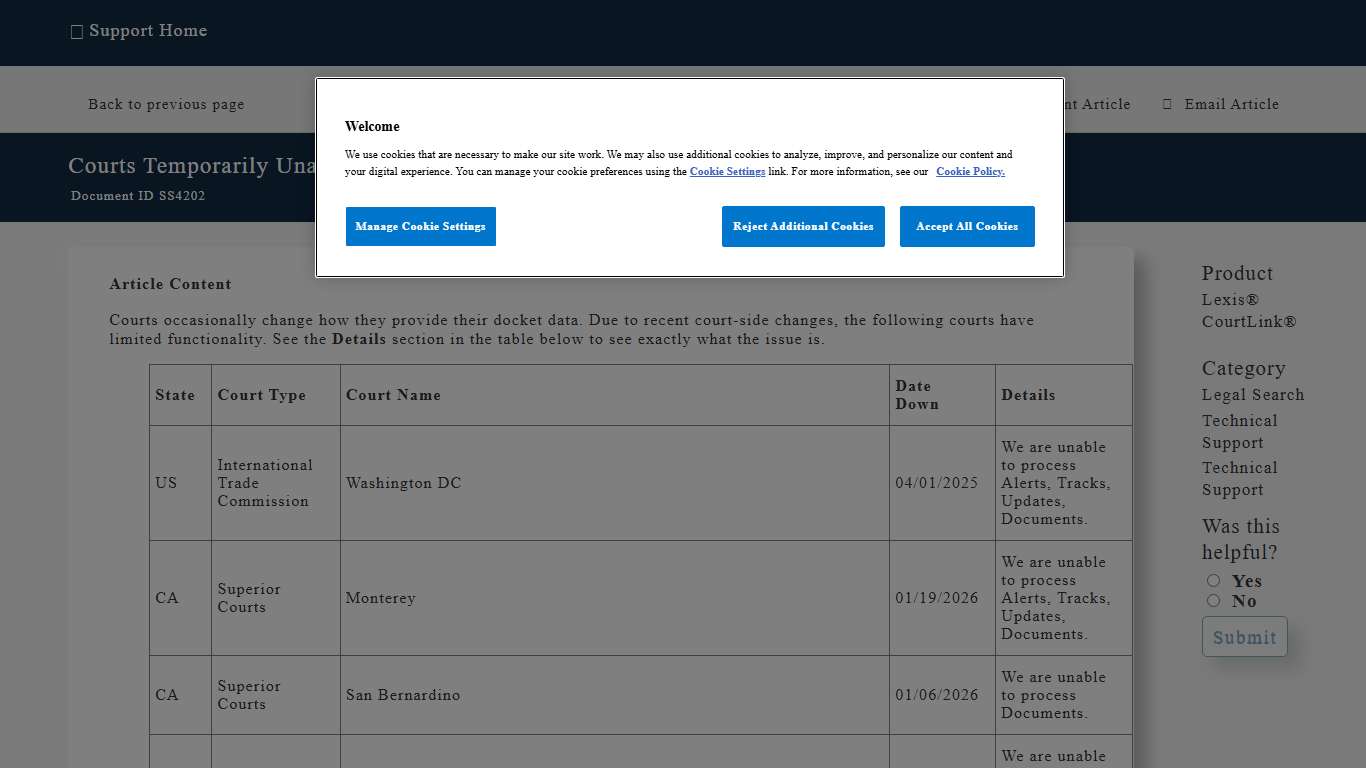Click Manage Cookie Settings in the Welcome dialog
Image resolution: width=1366 pixels, height=768 pixels.
click(x=420, y=226)
